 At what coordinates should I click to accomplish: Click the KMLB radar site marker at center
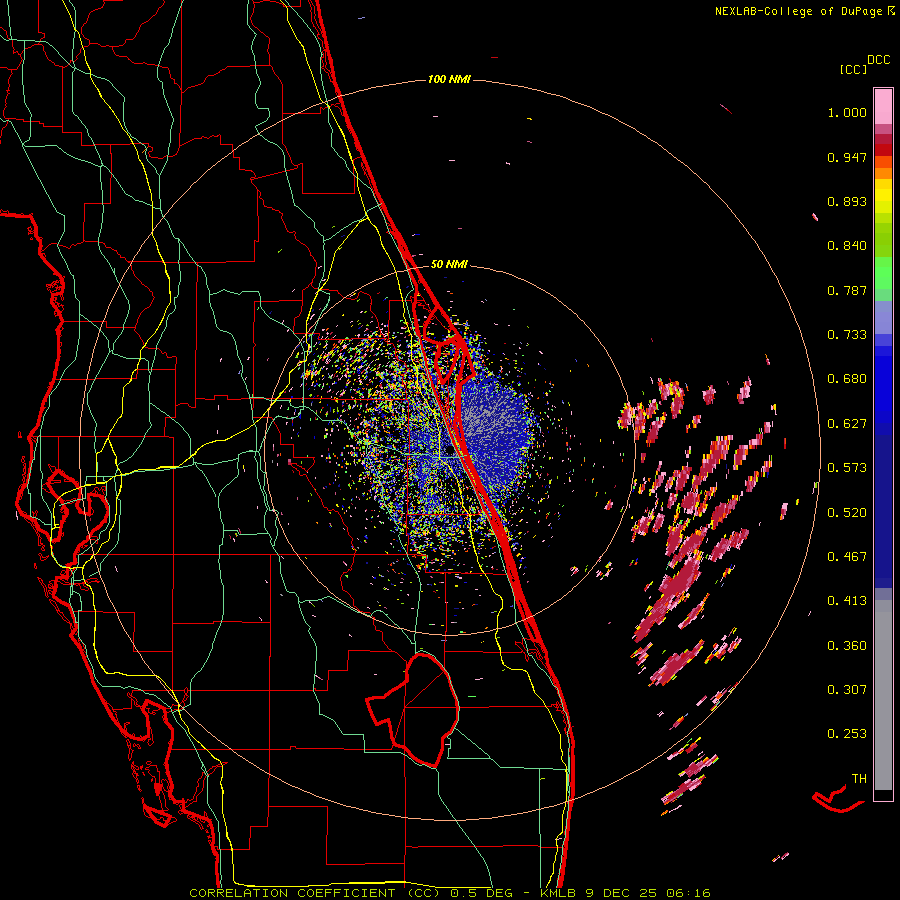pos(449,451)
